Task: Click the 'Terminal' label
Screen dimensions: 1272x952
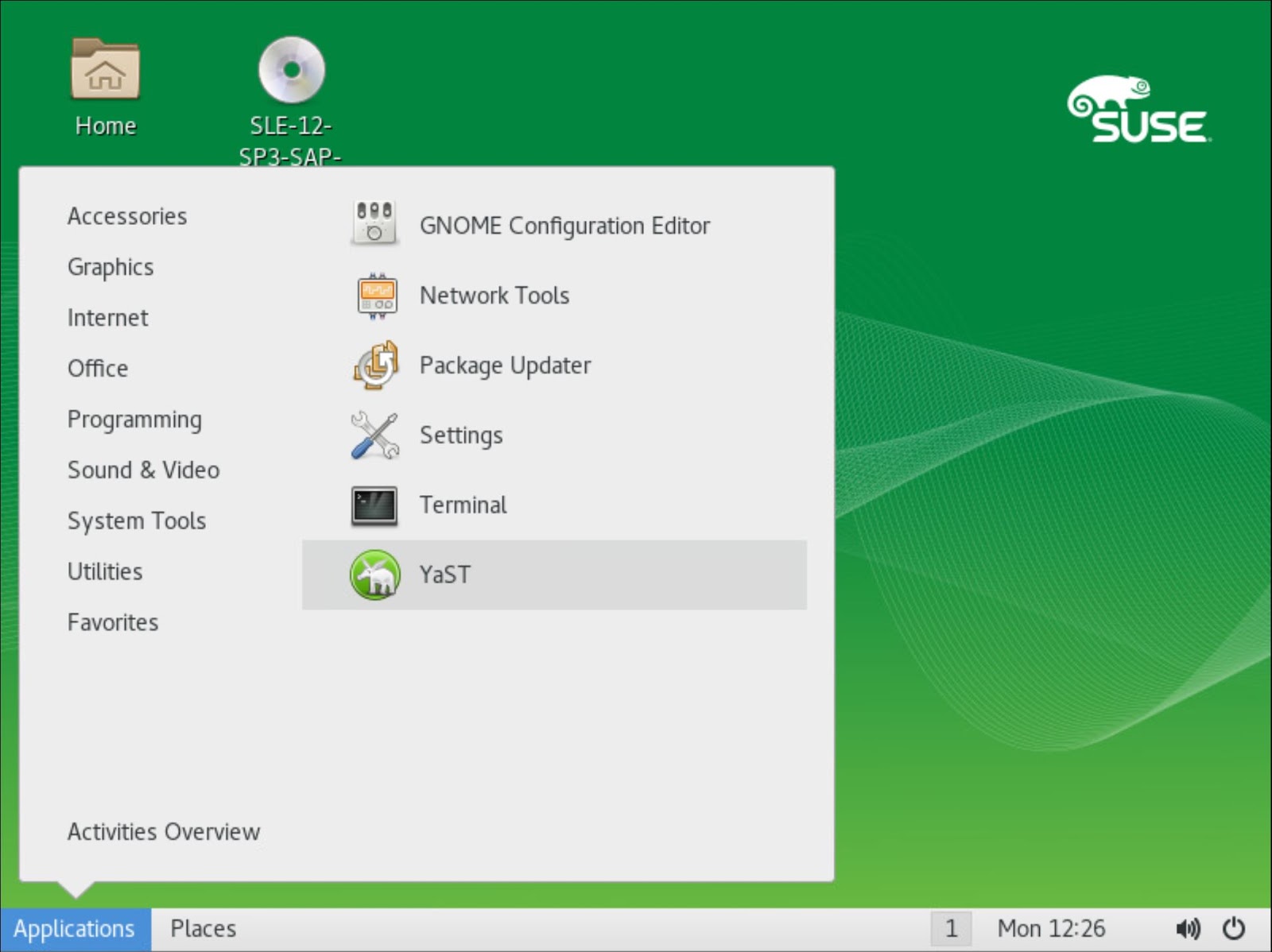Action: point(463,505)
